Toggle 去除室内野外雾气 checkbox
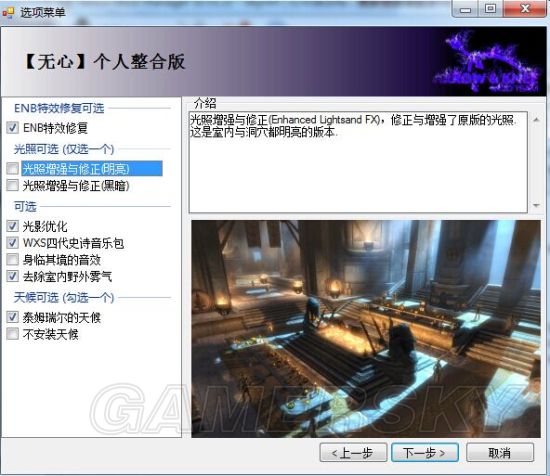Screen dimensions: 550x476 tap(13, 276)
